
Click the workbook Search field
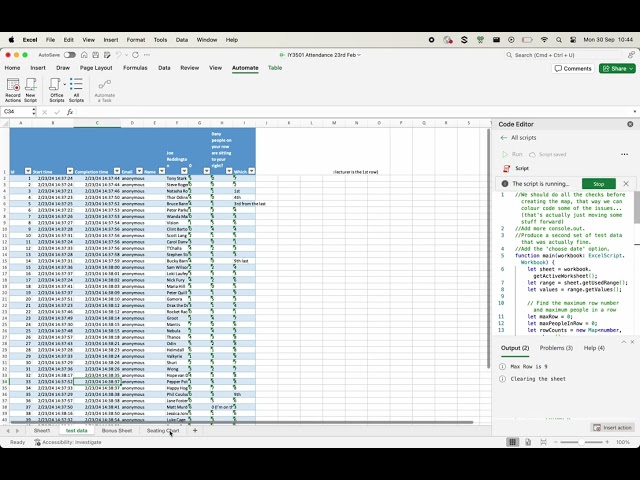[565, 55]
